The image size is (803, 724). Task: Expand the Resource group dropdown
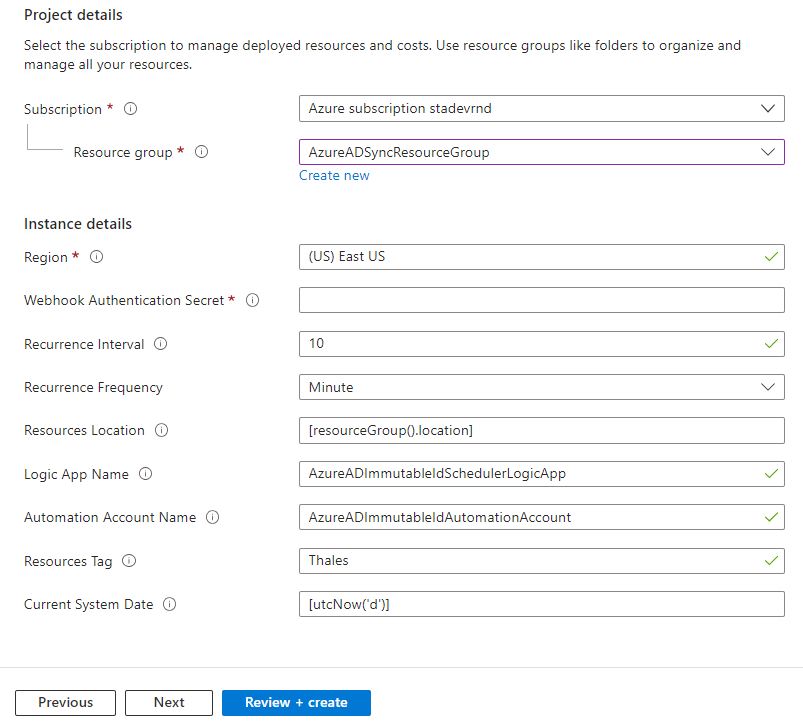[542, 152]
